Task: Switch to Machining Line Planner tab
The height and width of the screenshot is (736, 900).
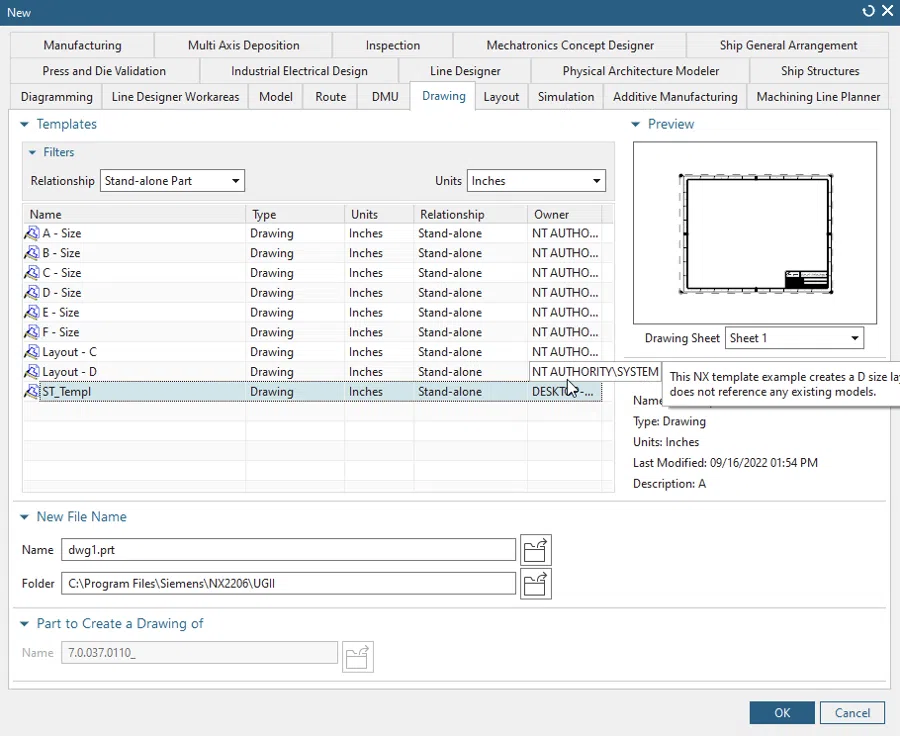Action: (818, 96)
